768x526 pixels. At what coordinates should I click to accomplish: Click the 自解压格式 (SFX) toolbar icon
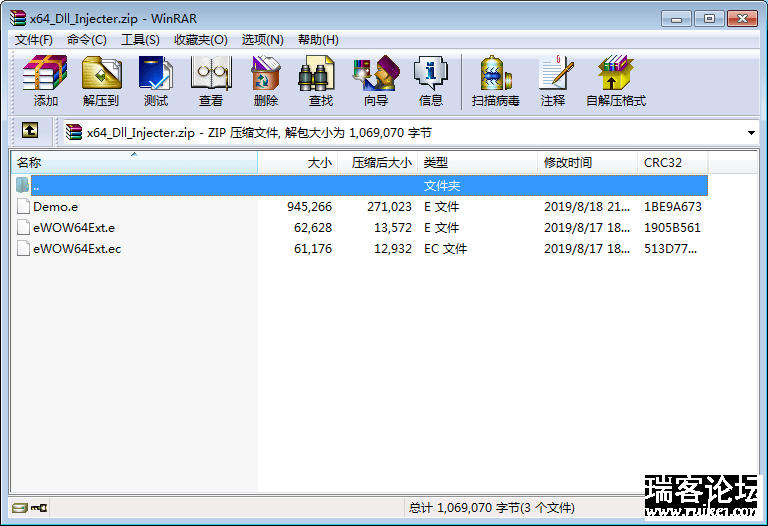616,72
